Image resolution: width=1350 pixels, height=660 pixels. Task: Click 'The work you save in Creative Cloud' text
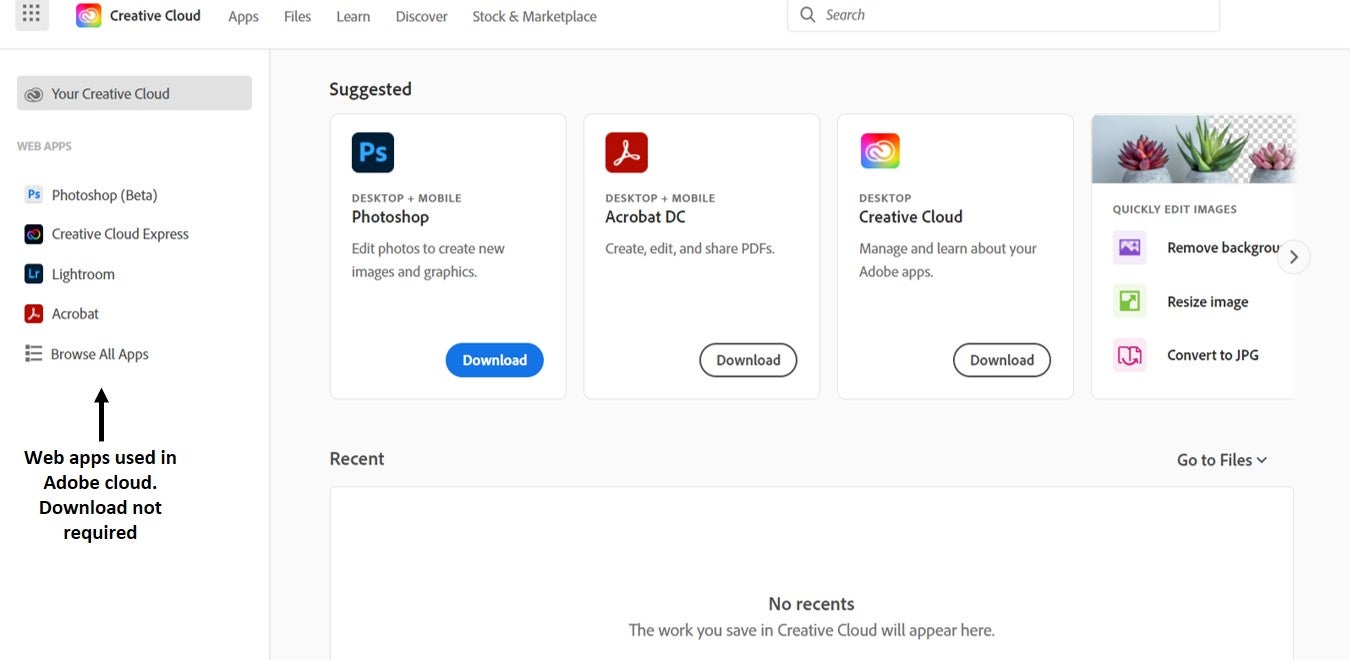click(x=811, y=630)
